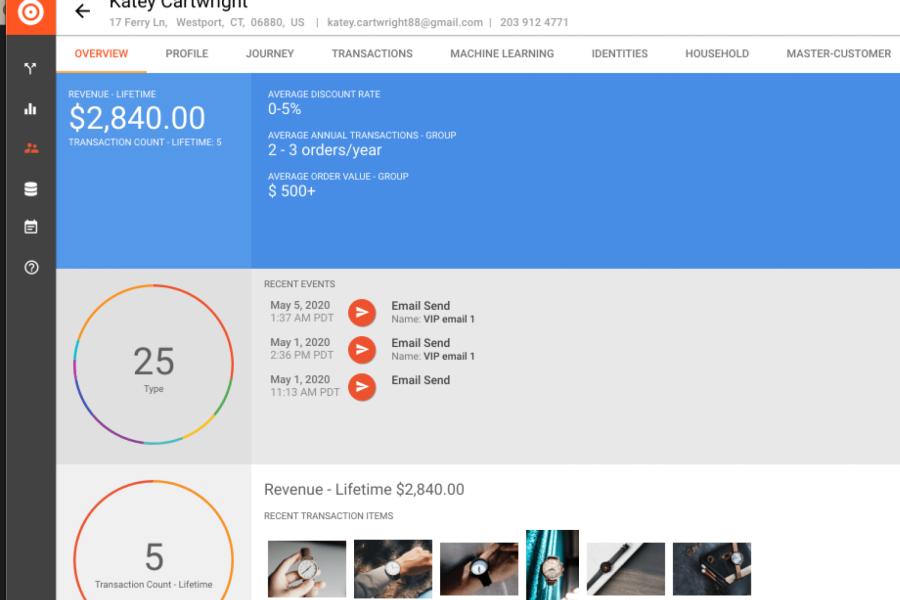Open the calendar icon in sidebar
This screenshot has width=900, height=600.
coord(31,228)
